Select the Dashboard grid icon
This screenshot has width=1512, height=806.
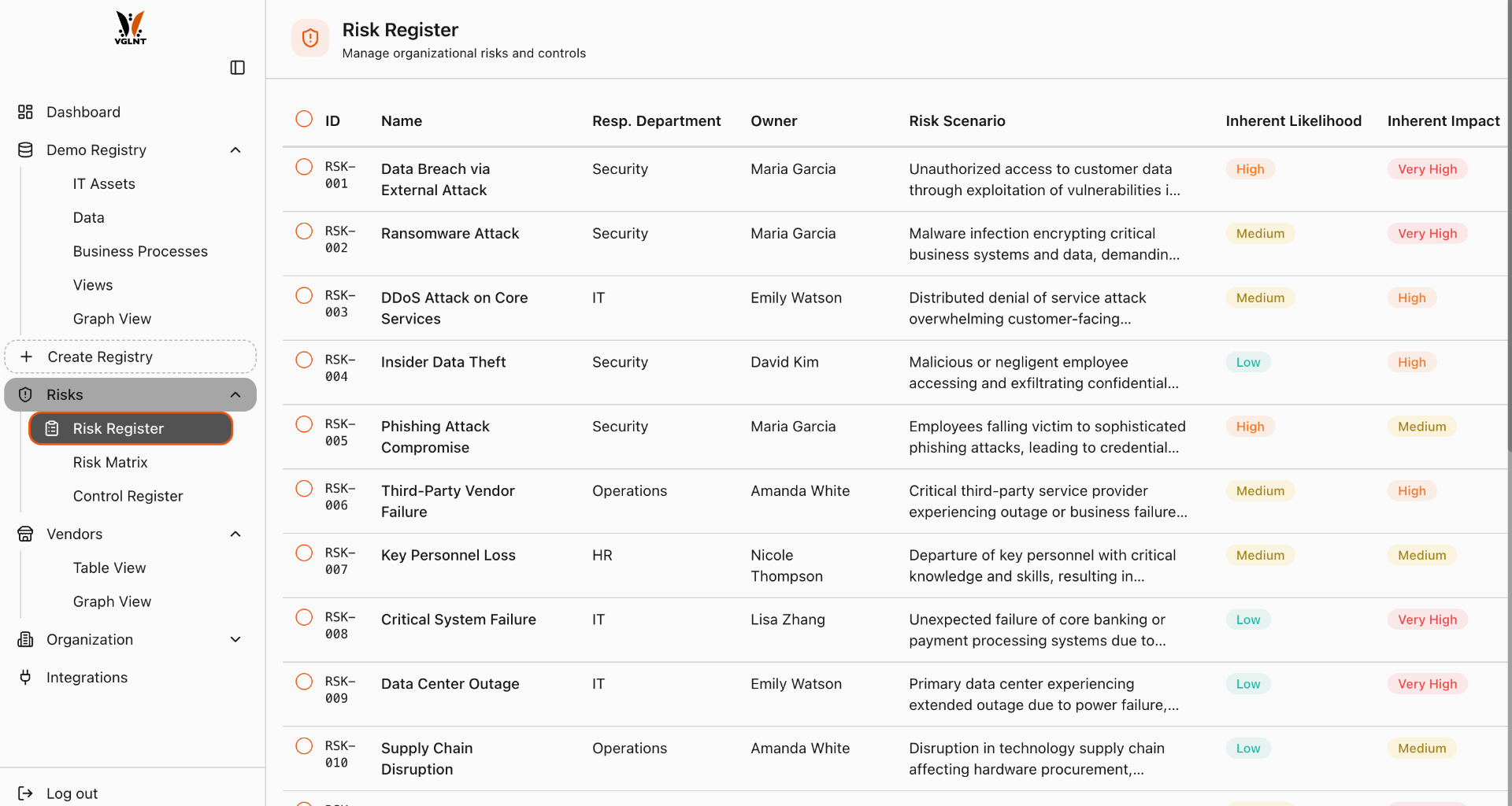pyautogui.click(x=24, y=112)
